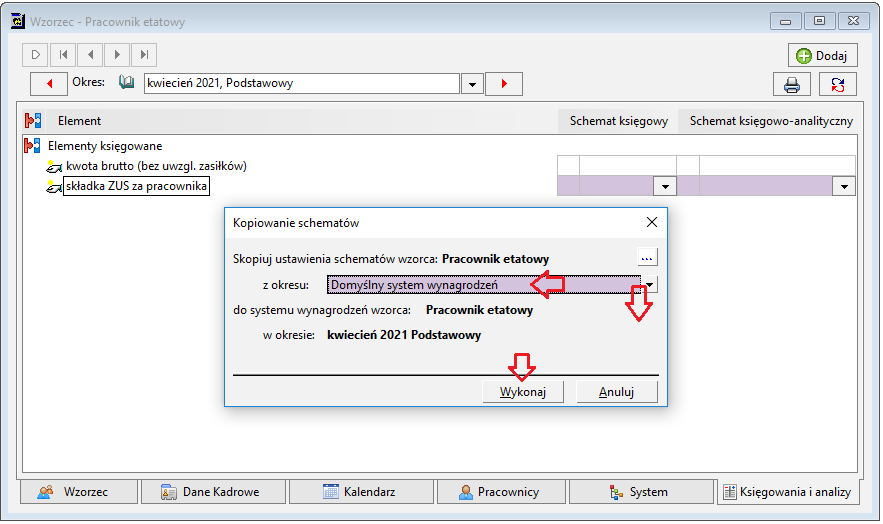Click the red next period arrow
The width and height of the screenshot is (883, 524).
click(x=504, y=84)
